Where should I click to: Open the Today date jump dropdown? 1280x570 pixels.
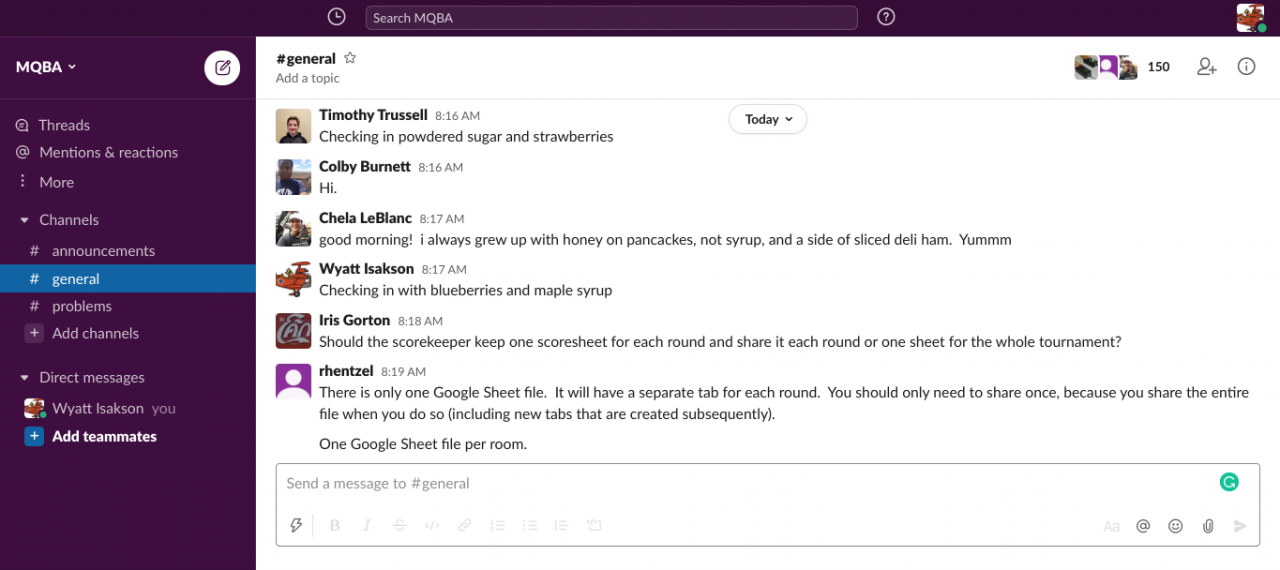pyautogui.click(x=767, y=119)
